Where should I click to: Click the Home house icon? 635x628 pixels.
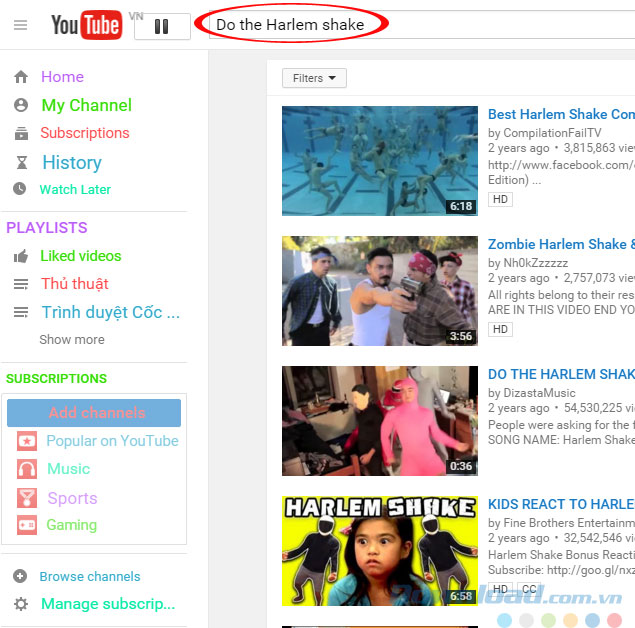click(x=21, y=77)
